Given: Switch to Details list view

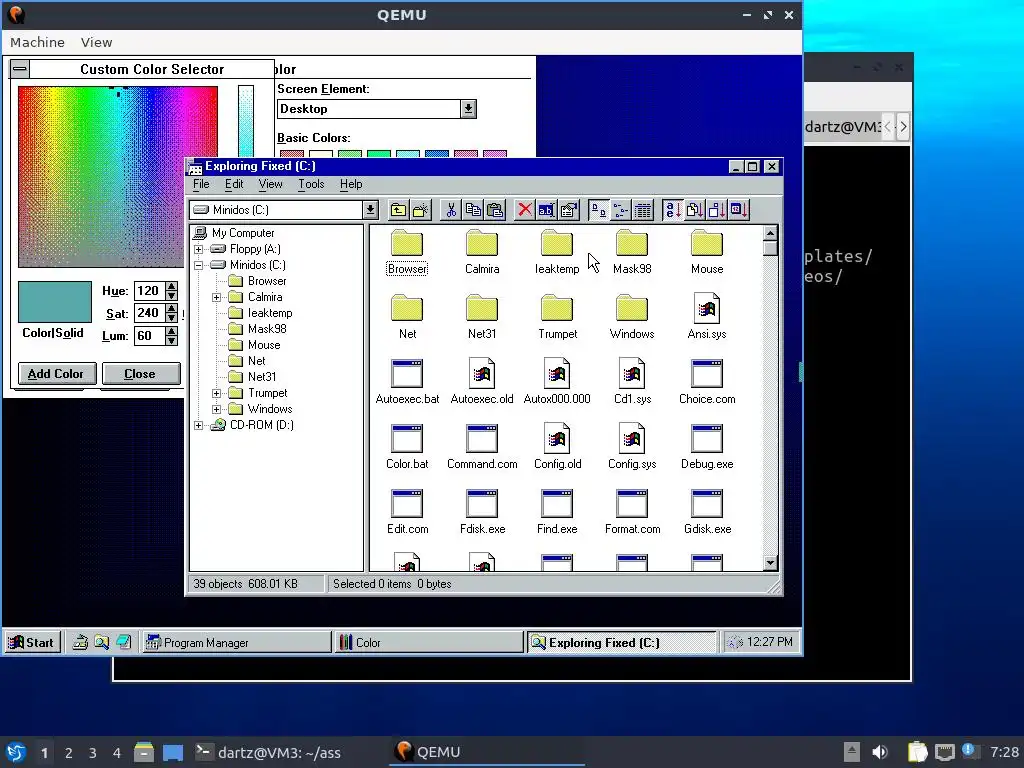Looking at the screenshot, I should coord(643,210).
